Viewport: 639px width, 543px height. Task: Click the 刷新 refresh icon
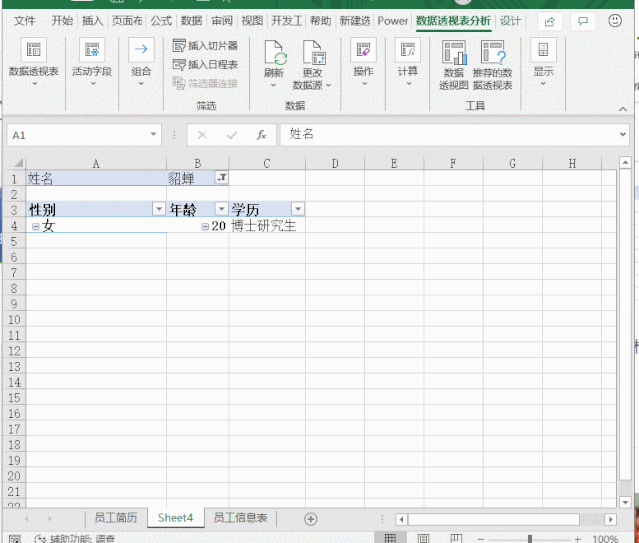(x=274, y=53)
